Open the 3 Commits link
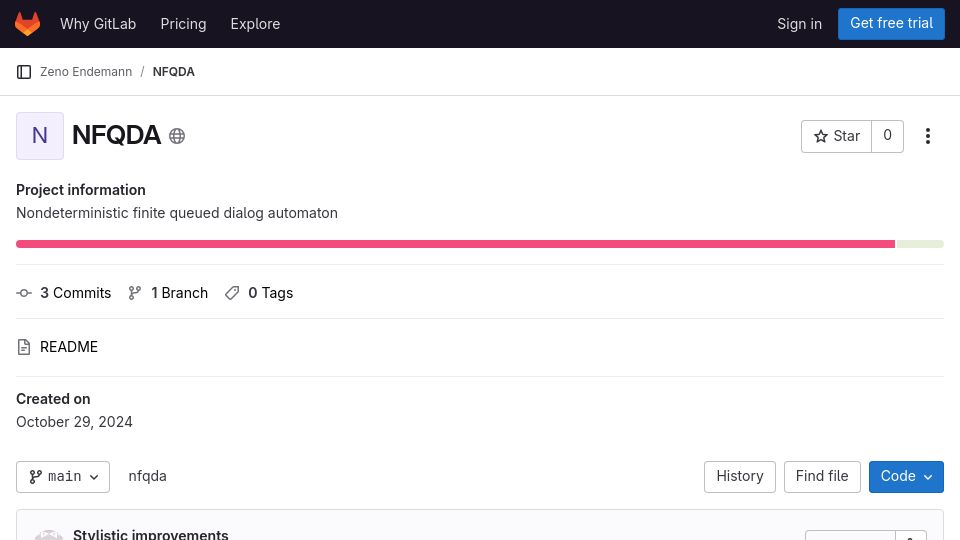960x540 pixels. pos(64,293)
